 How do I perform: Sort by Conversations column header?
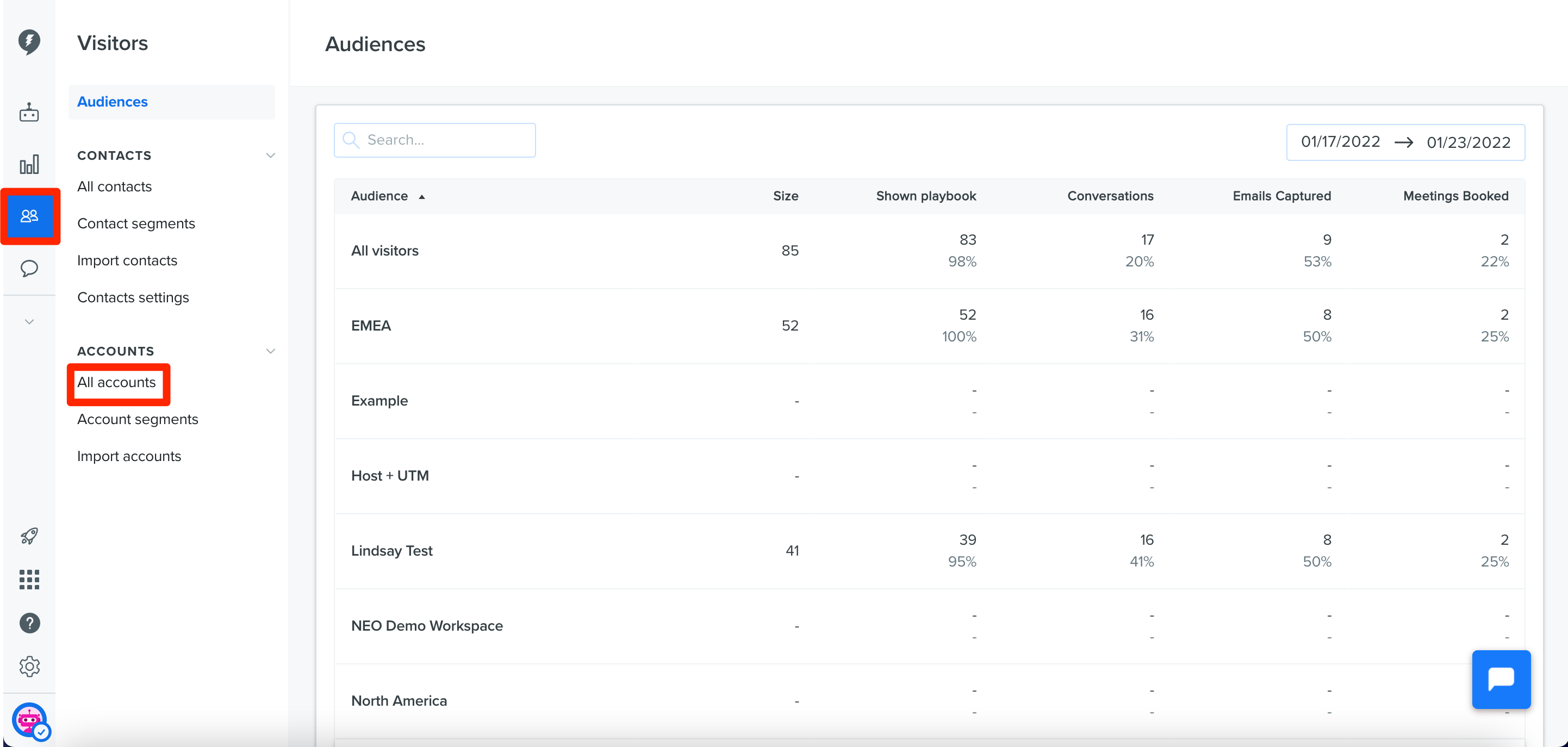coord(1110,196)
